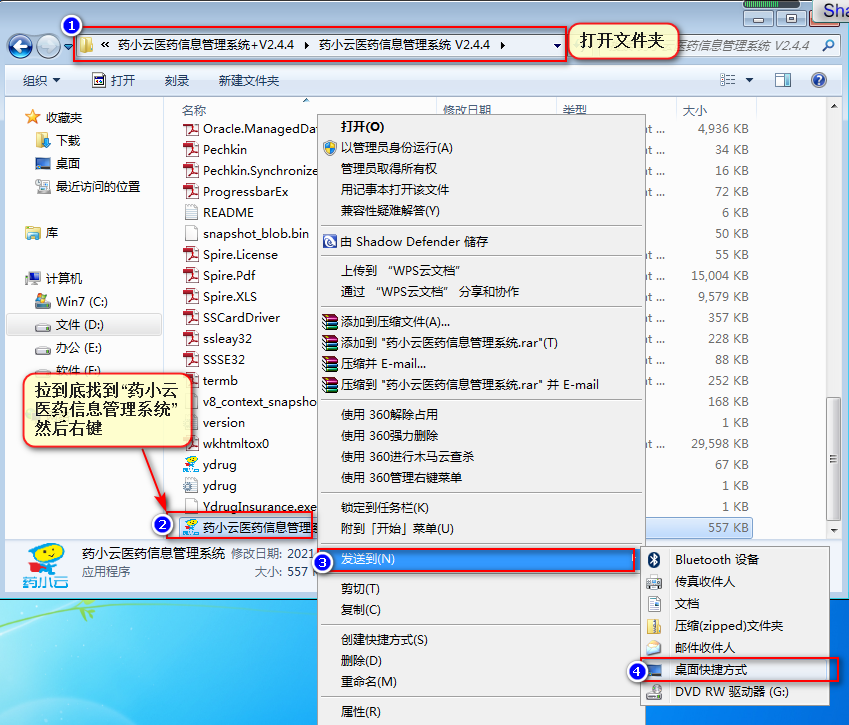Select the Pechkin.Synchronize file name

tap(260, 171)
